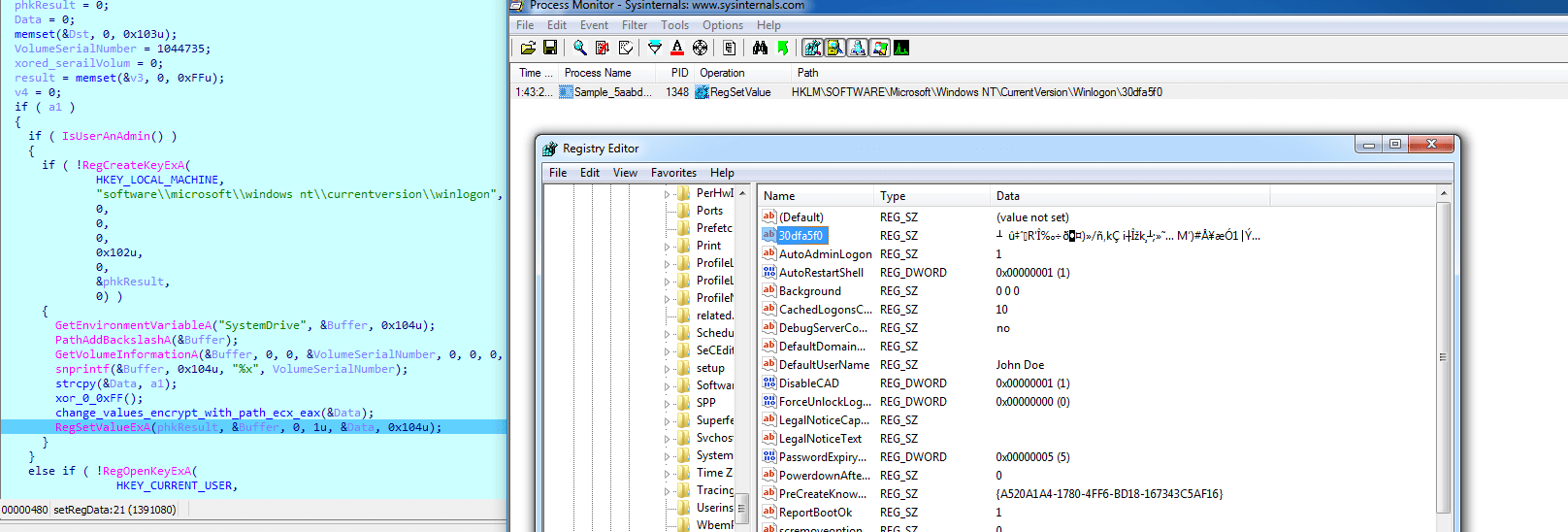The height and width of the screenshot is (532, 1568).
Task: Expand the Superfe registry key
Action: point(668,421)
